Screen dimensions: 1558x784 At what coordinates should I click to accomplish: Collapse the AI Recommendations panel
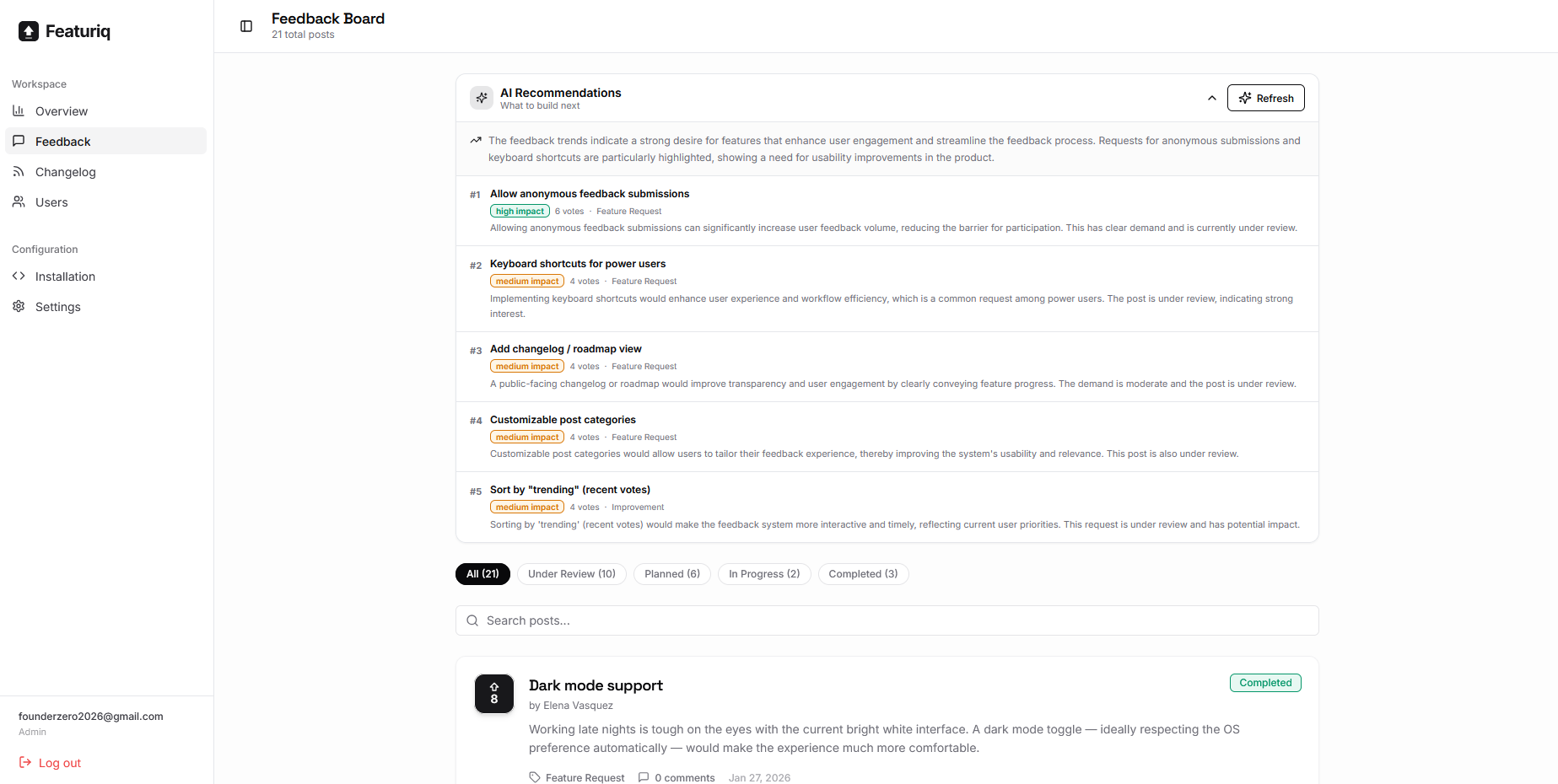(1211, 98)
